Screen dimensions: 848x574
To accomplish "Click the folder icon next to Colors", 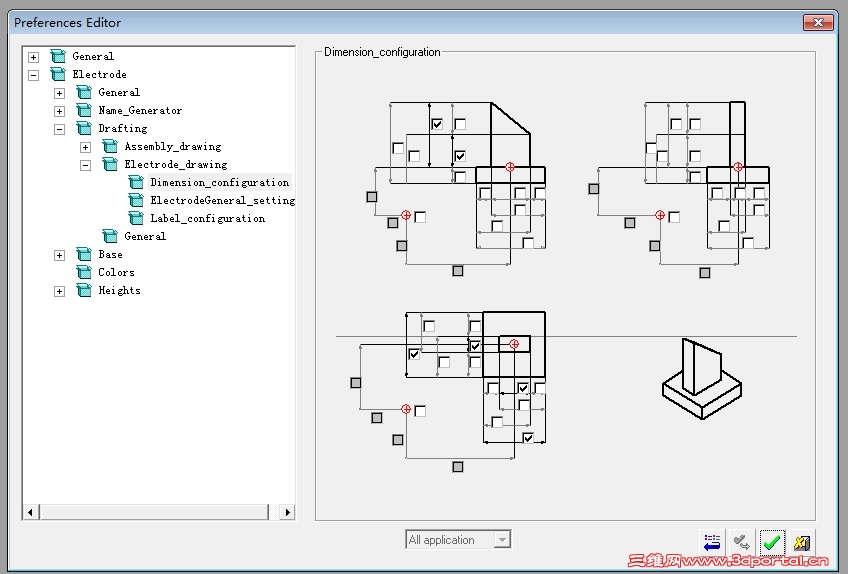I will [84, 272].
